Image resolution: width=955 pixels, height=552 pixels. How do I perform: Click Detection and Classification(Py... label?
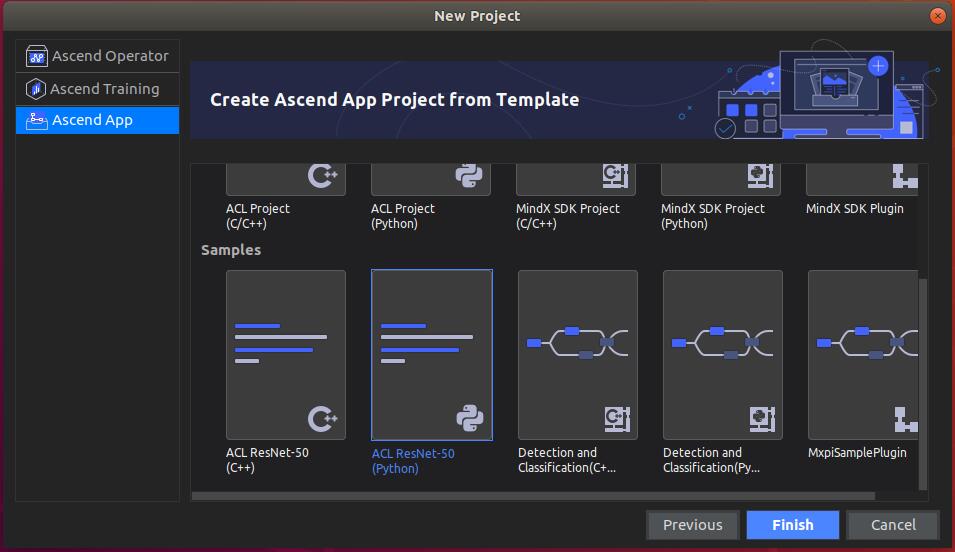[711, 460]
